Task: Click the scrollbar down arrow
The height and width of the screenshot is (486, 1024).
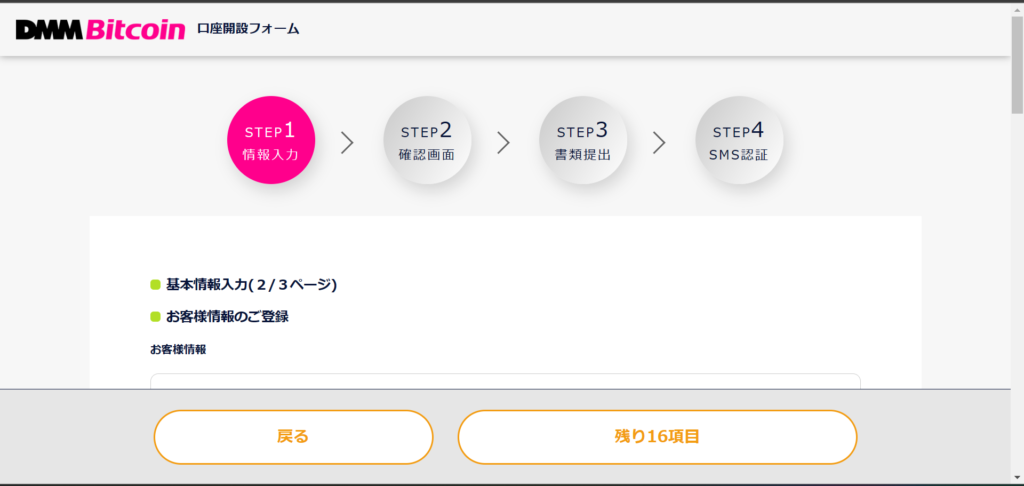Action: (x=1017, y=478)
